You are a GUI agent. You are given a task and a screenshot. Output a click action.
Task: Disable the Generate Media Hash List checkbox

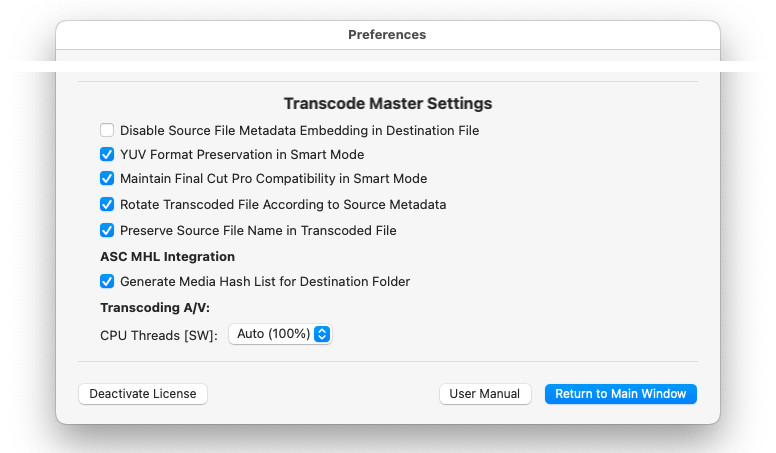coord(107,281)
